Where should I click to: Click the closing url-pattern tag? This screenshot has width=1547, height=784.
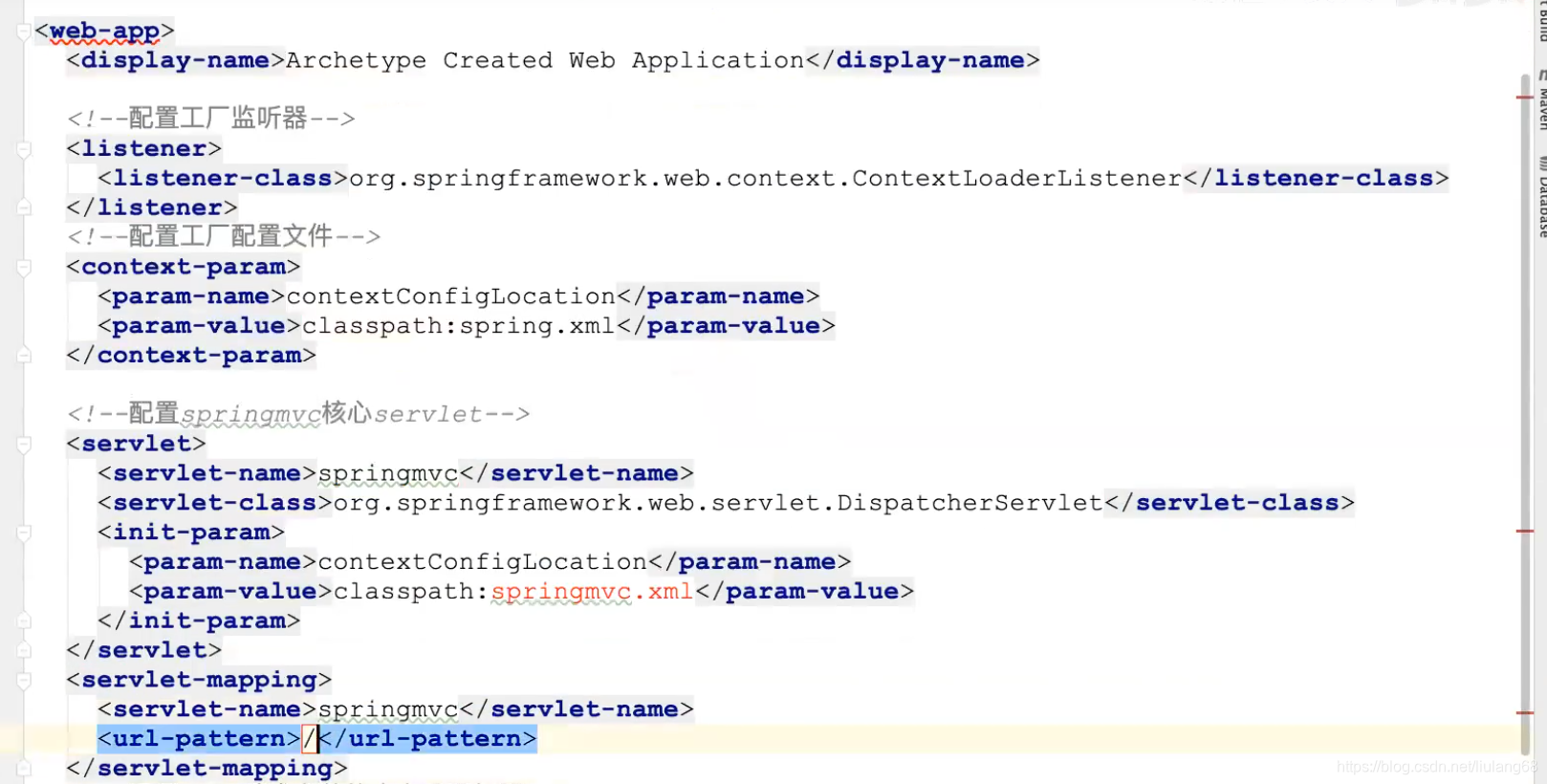click(x=427, y=739)
